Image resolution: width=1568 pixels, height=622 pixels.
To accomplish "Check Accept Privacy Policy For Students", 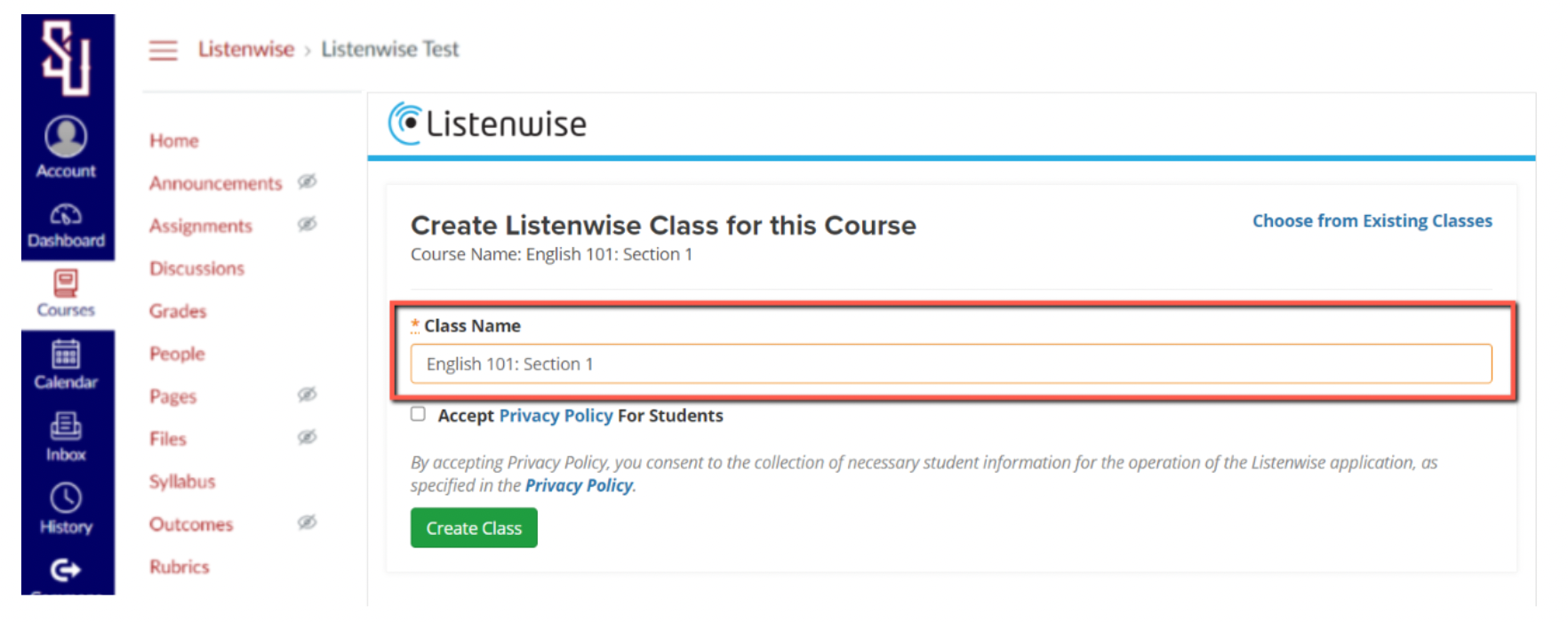I will click(x=418, y=414).
